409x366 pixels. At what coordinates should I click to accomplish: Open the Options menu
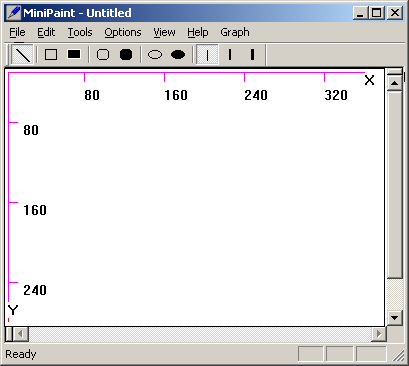point(123,32)
